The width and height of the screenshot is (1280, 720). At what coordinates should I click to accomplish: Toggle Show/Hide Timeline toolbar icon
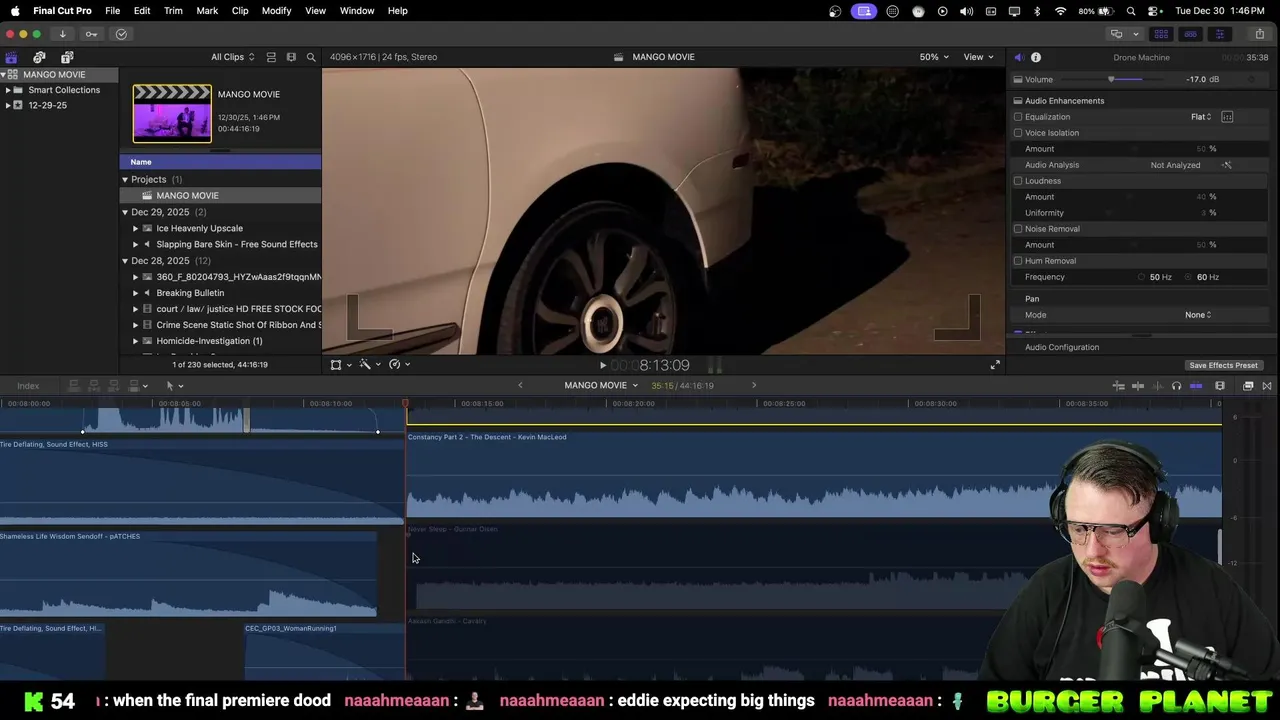point(1190,34)
